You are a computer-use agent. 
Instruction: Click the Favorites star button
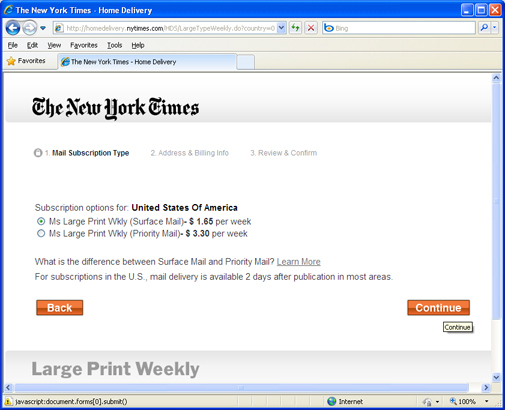[x=26, y=61]
